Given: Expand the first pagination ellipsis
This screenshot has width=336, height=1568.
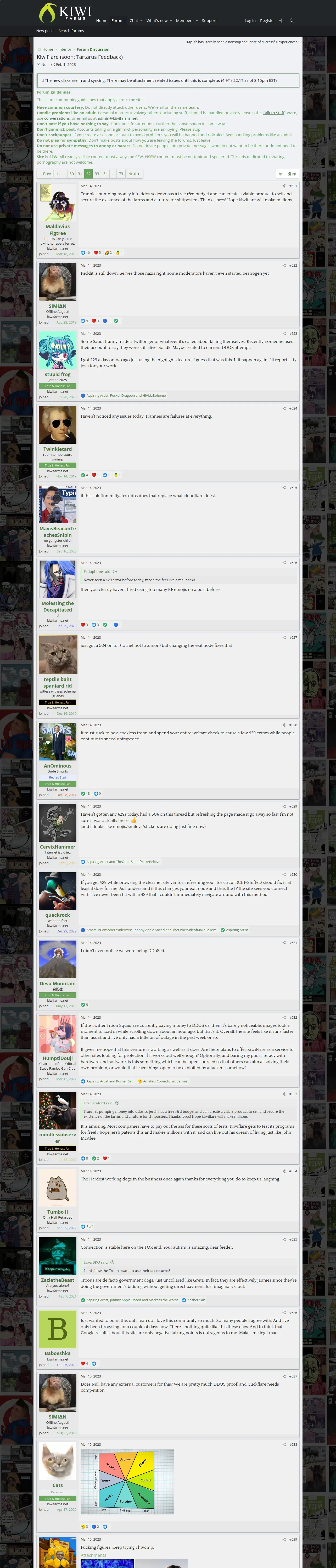Looking at the screenshot, I should [64, 174].
